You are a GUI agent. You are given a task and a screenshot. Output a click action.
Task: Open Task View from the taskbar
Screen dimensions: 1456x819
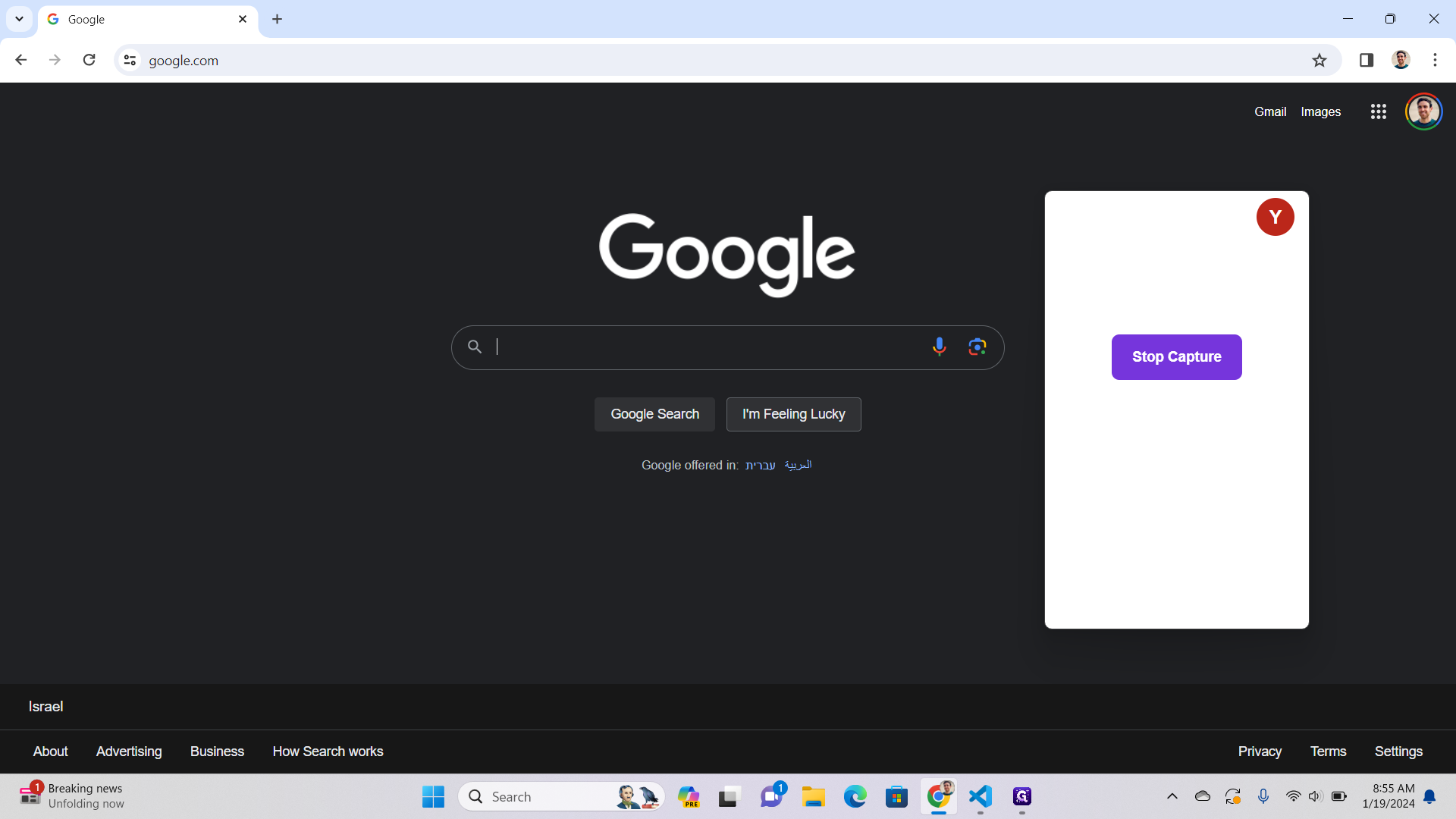tap(729, 797)
